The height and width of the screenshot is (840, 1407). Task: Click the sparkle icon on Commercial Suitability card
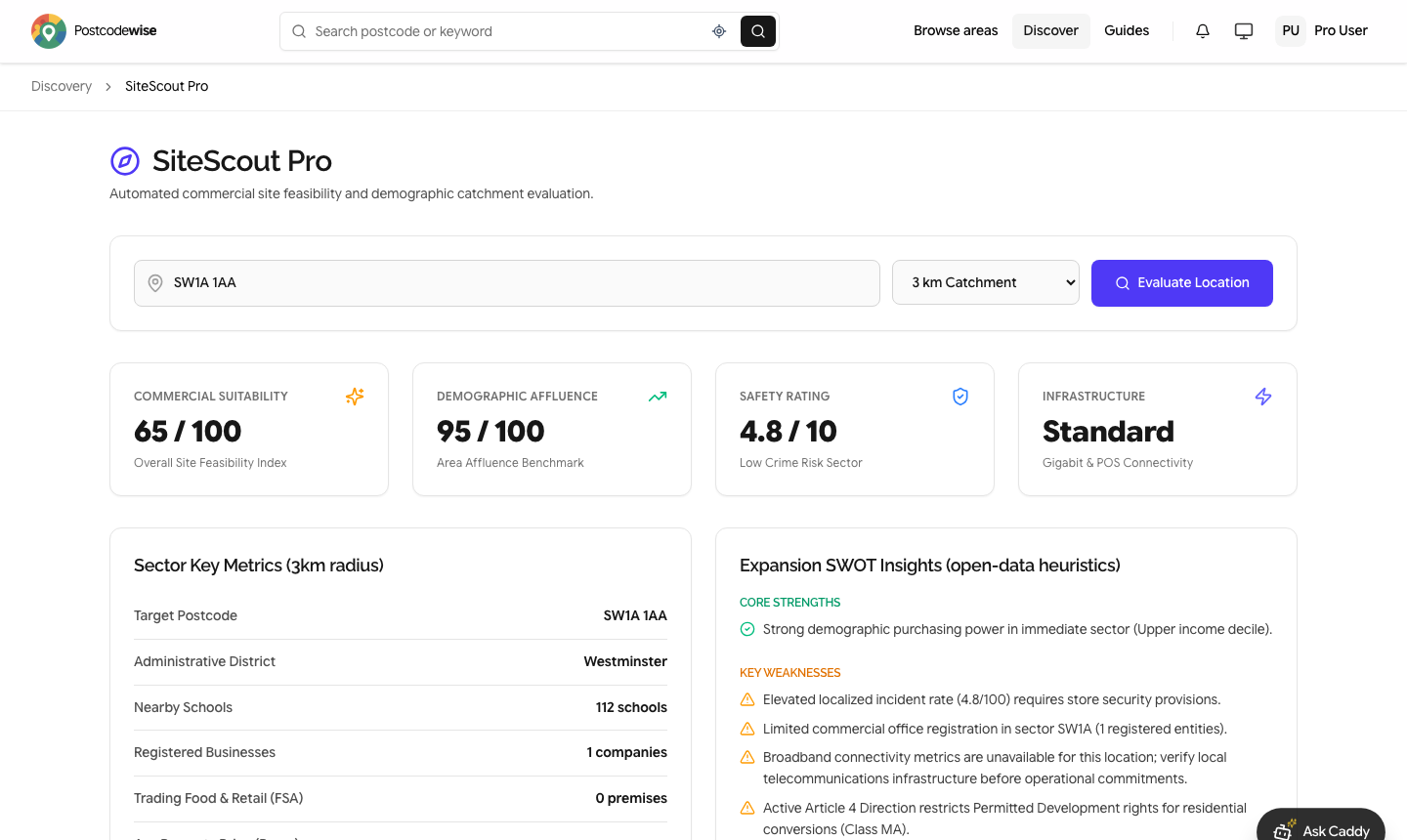(x=355, y=397)
